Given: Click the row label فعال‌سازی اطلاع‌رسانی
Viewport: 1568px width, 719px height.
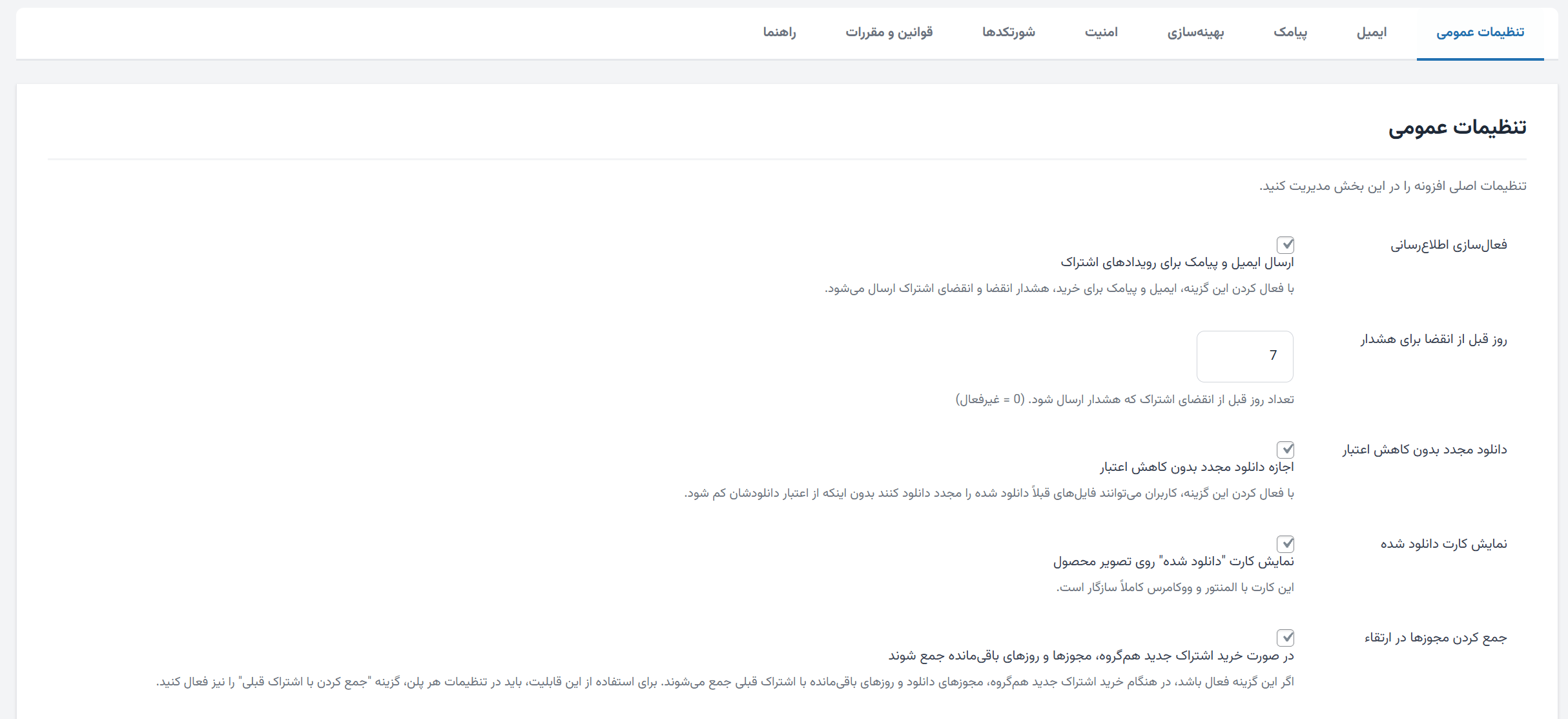Looking at the screenshot, I should pos(1448,245).
